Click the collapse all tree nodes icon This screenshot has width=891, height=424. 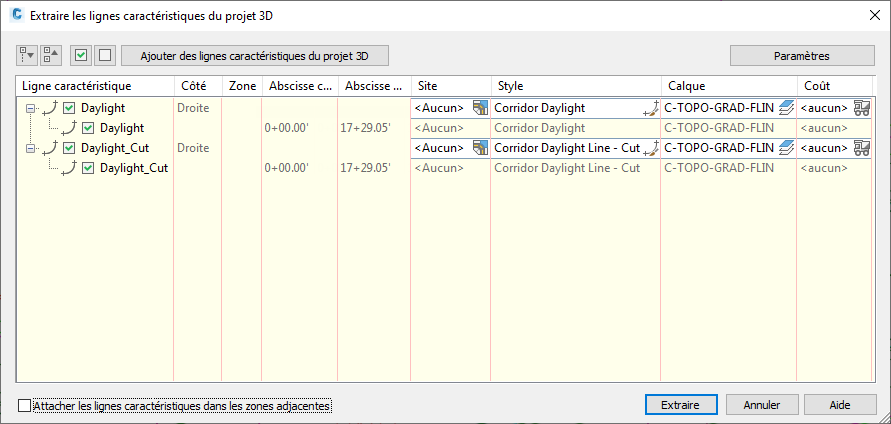point(48,55)
